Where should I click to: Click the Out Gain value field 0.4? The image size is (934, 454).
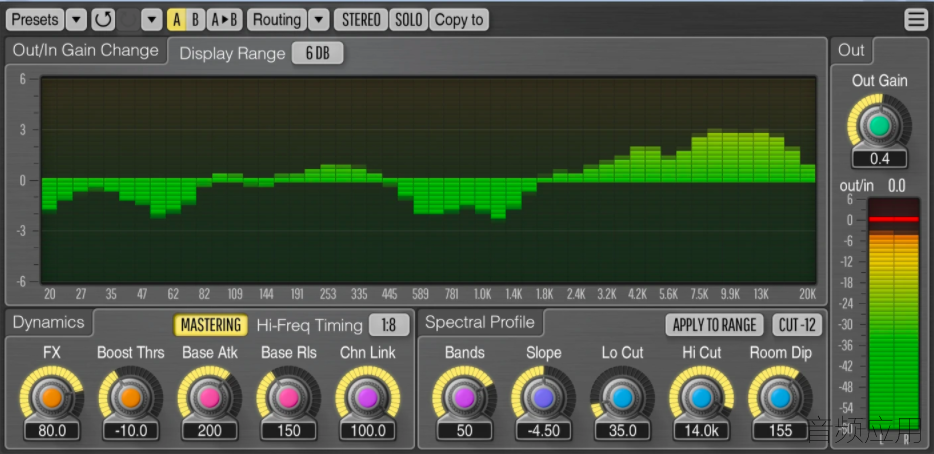879,158
